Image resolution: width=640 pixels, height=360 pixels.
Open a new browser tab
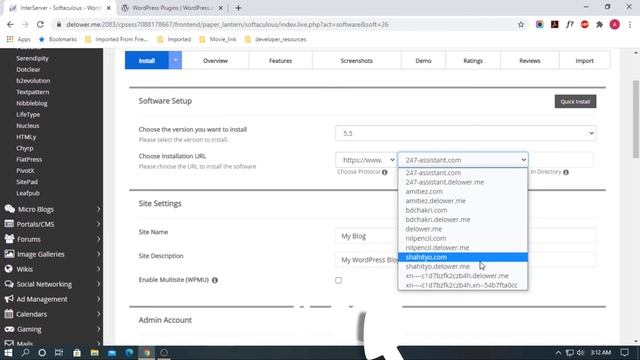(238, 8)
